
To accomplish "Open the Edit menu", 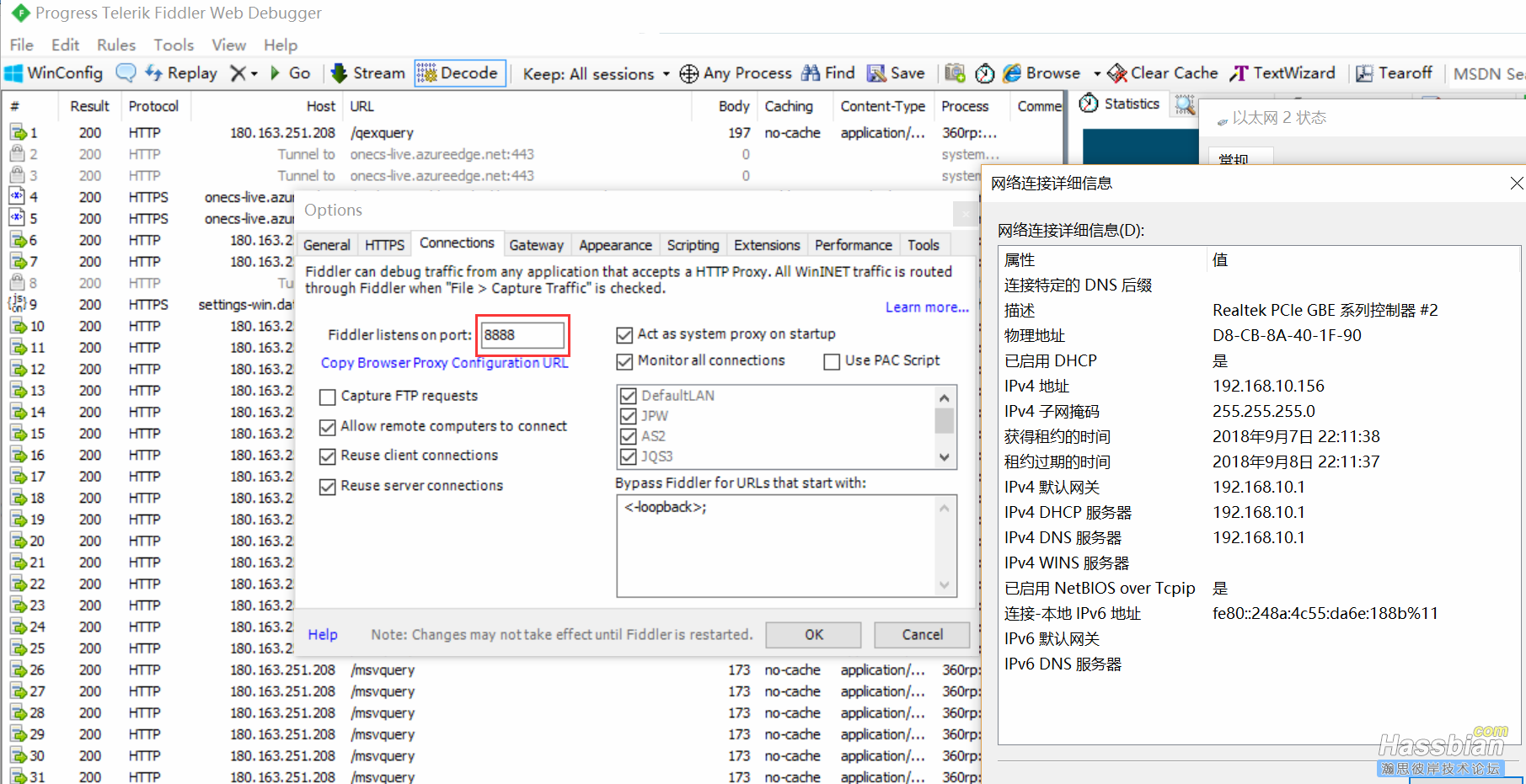I will [x=65, y=45].
